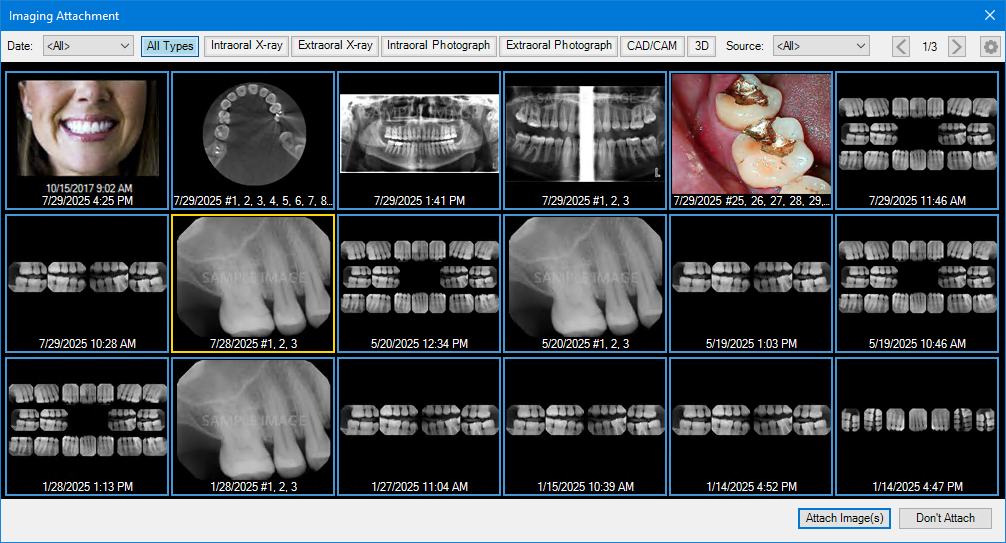The image size is (1006, 543).
Task: Select intraoral photo #25, 26, 27, 28
Action: point(751,141)
